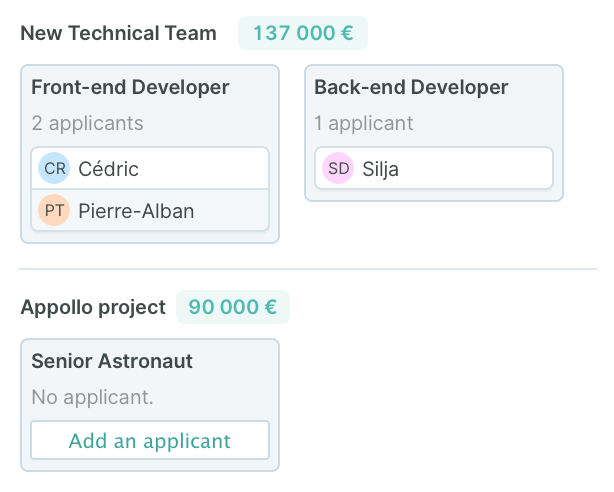Open Silja's applicant entry
Viewport: 614px width, 492px height.
point(434,168)
